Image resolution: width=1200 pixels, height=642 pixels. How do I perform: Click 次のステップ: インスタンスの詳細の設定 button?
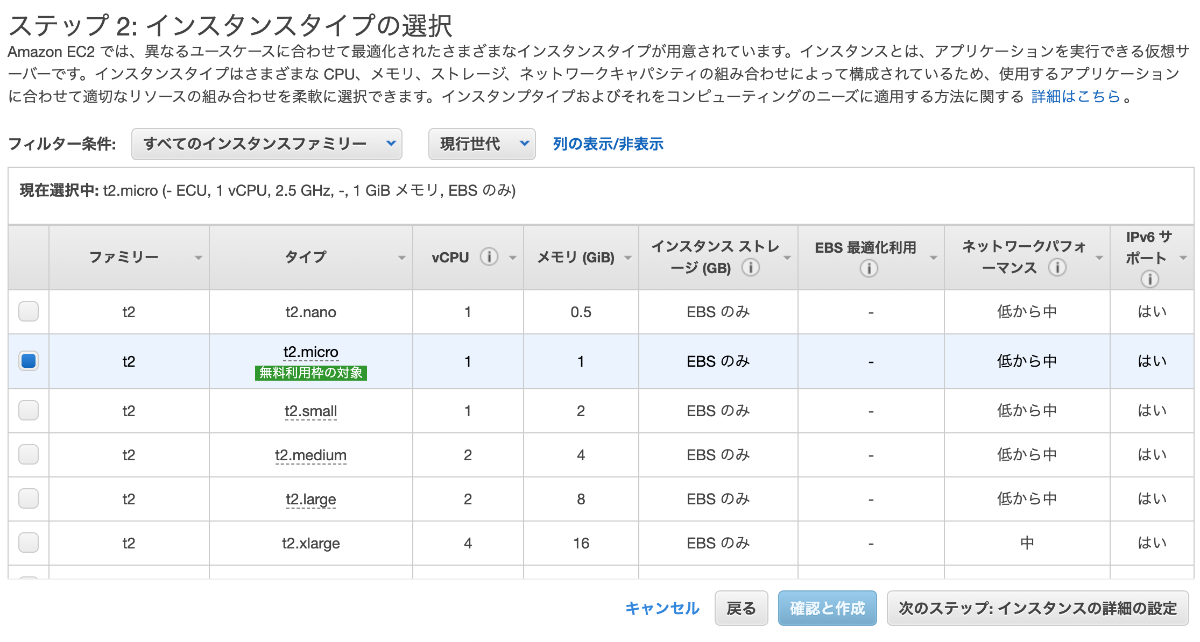click(x=1037, y=608)
